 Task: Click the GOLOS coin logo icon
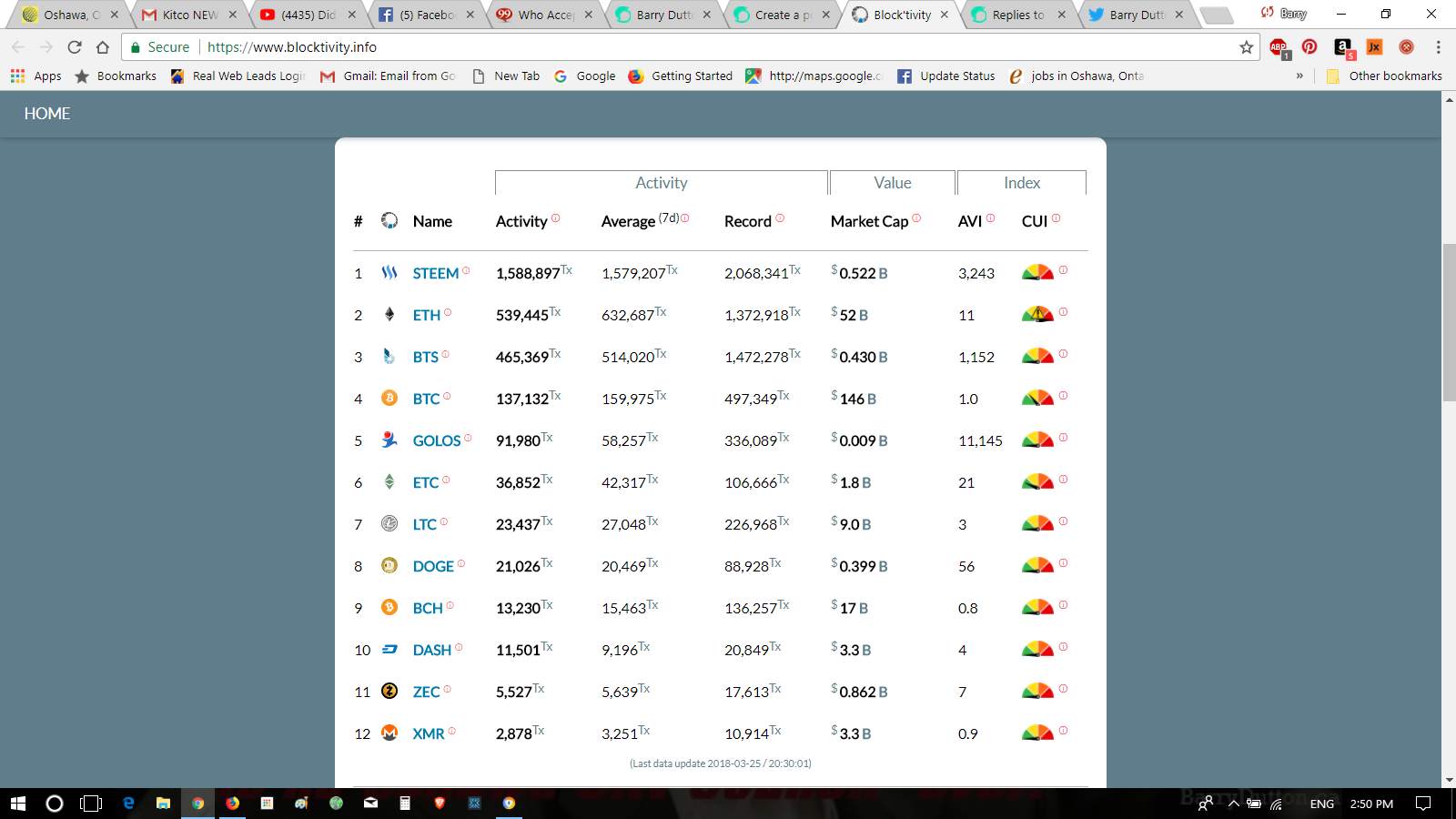[x=389, y=440]
